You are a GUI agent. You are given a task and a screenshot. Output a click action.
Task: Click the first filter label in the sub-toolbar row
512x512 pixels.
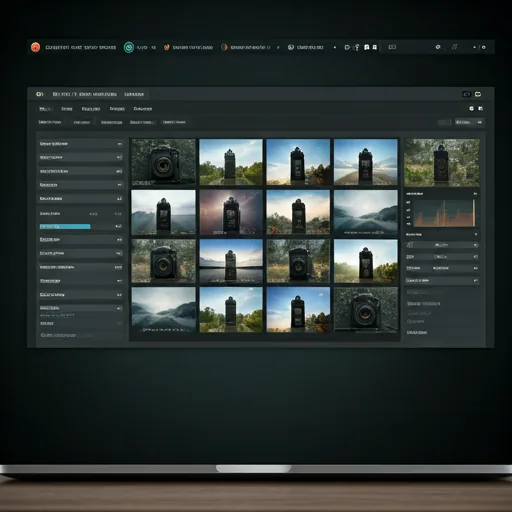point(50,122)
